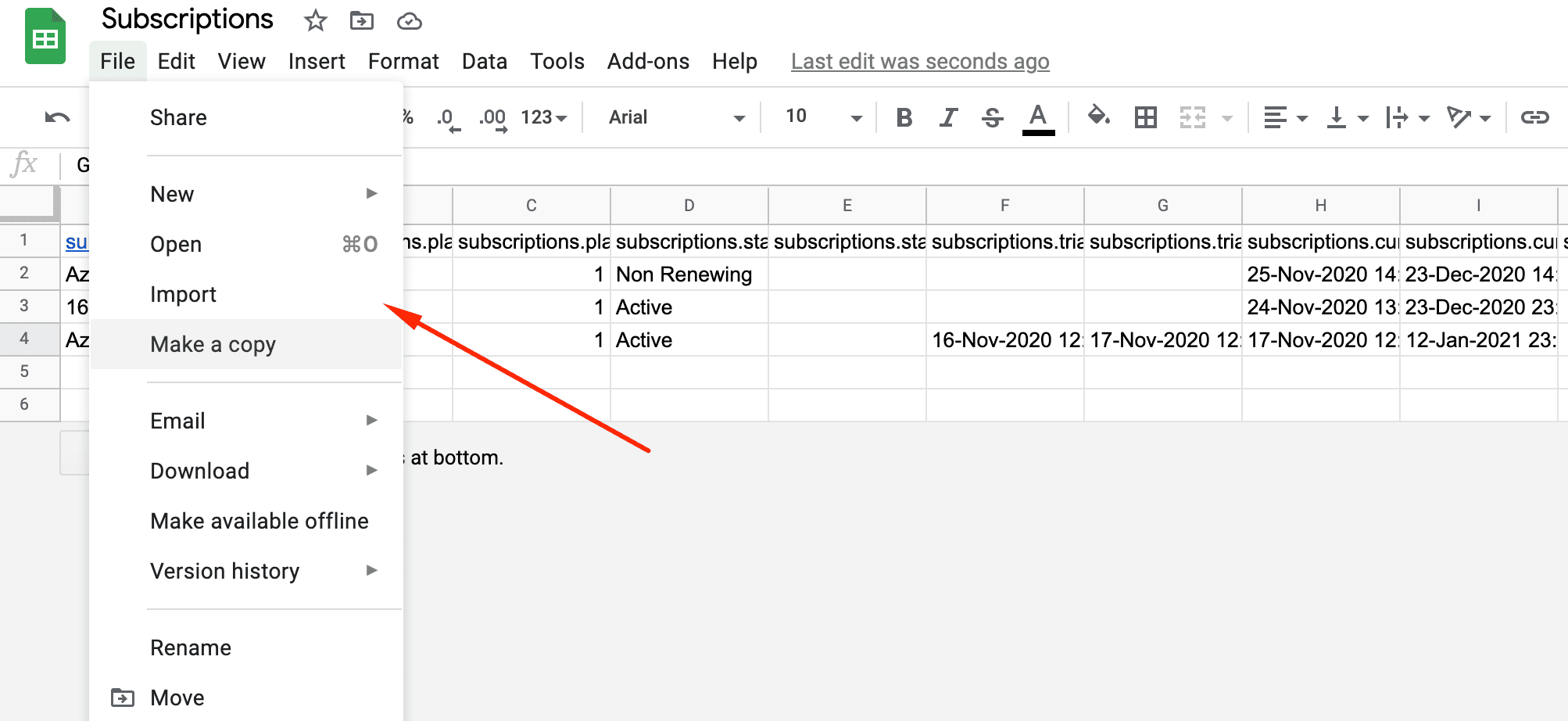1568x721 pixels.
Task: Increase decimal places button
Action: point(493,118)
